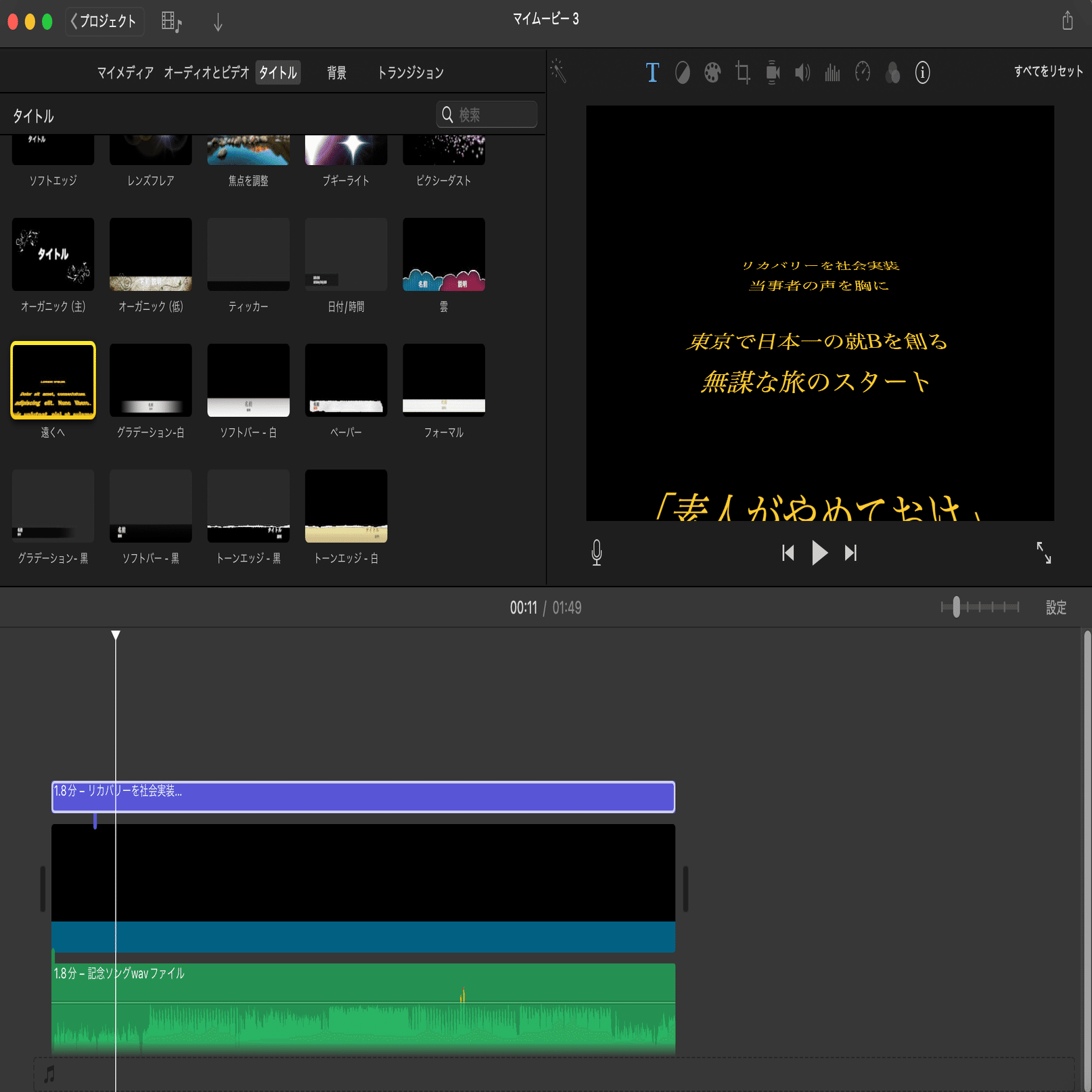Screen dimensions: 1092x1092
Task: Select the ピクシーダスト title thumbnail
Action: 444,150
